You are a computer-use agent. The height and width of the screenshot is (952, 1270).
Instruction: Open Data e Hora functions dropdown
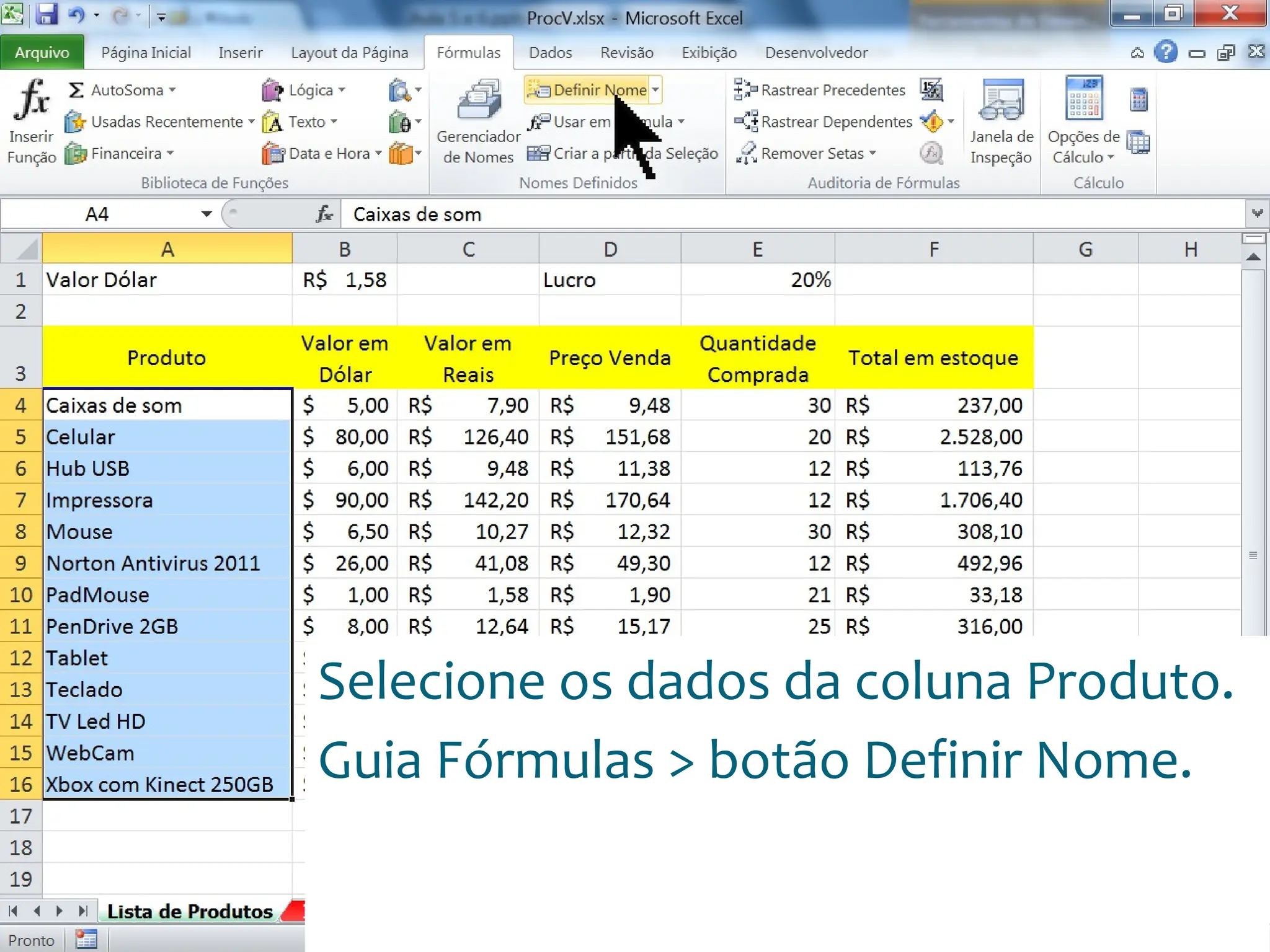tap(322, 154)
